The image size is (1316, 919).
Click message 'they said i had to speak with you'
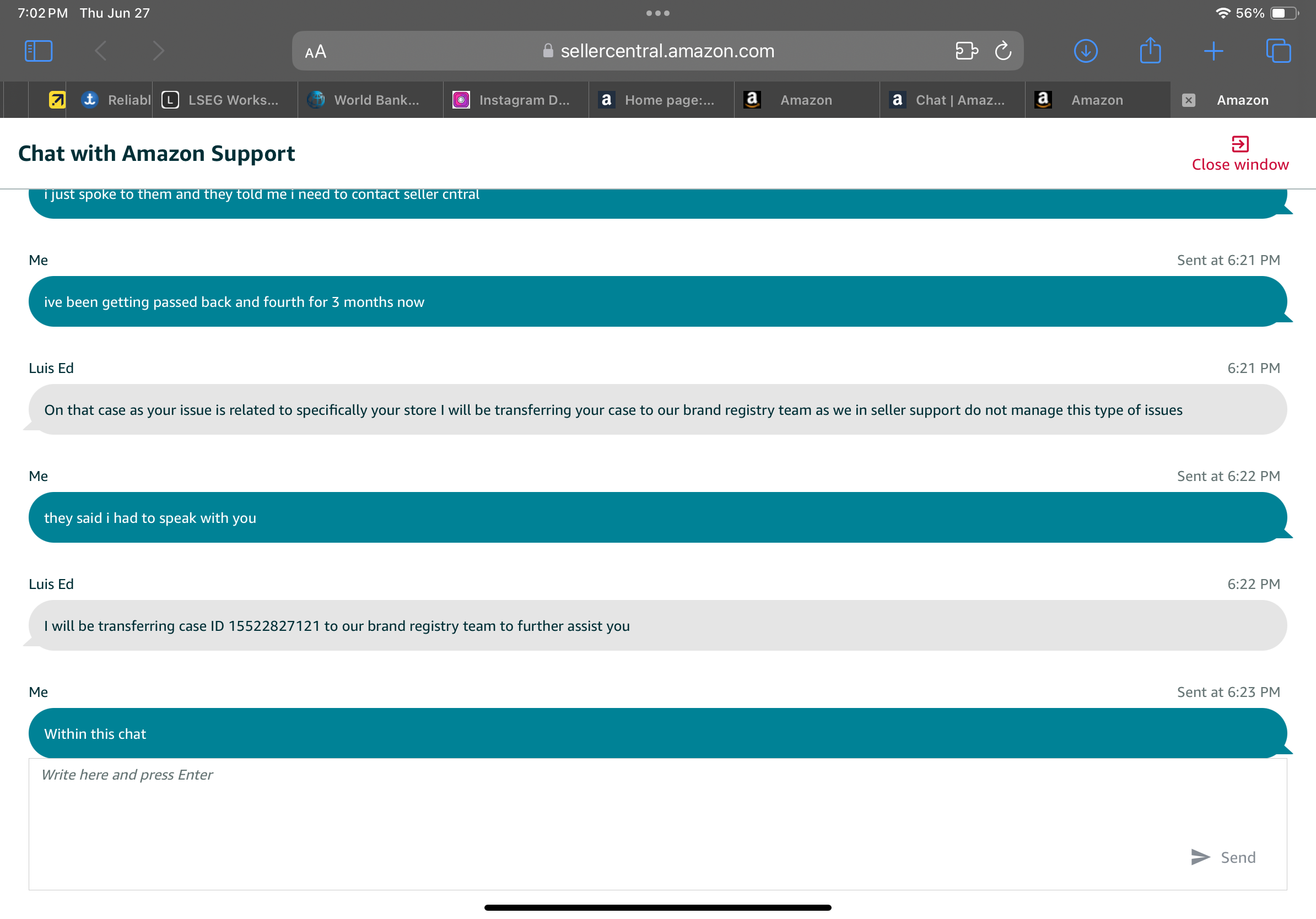click(658, 518)
